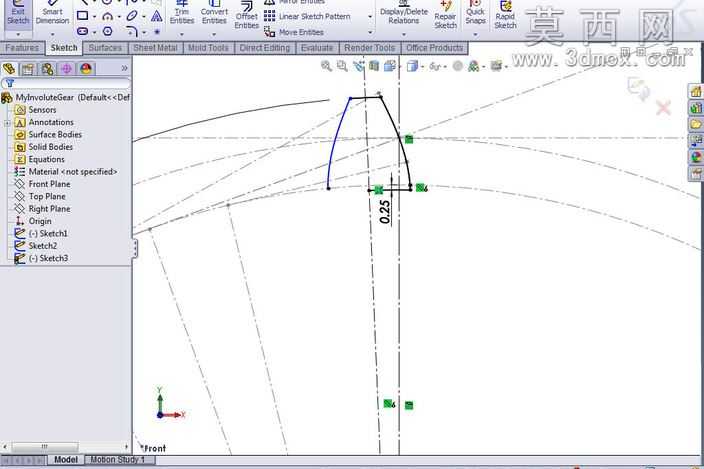The height and width of the screenshot is (469, 704).
Task: Choose the Ellipse sketch tool
Action: 132,16
